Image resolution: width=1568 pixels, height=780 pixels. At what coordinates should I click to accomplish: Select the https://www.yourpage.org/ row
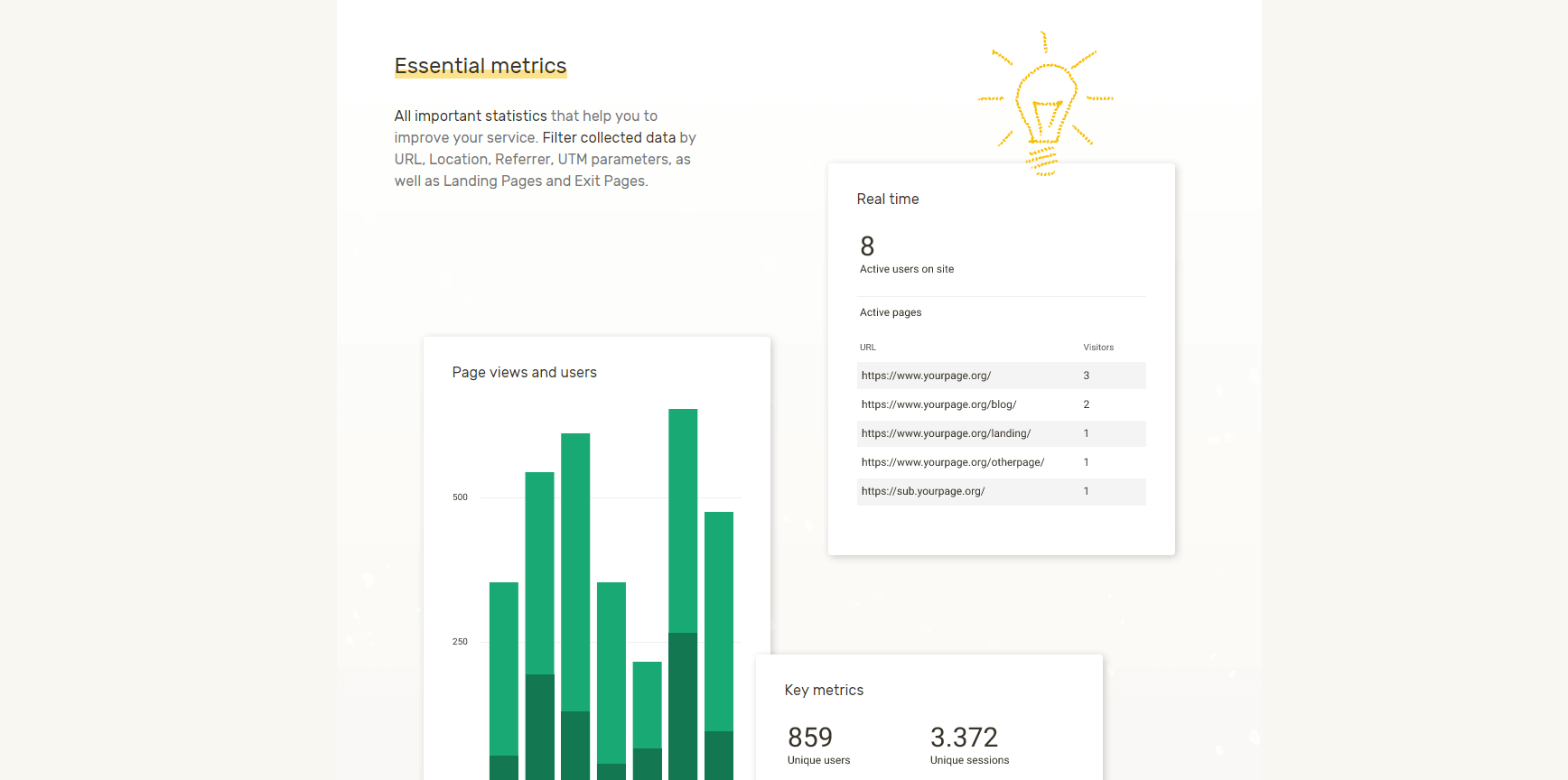coord(1001,376)
